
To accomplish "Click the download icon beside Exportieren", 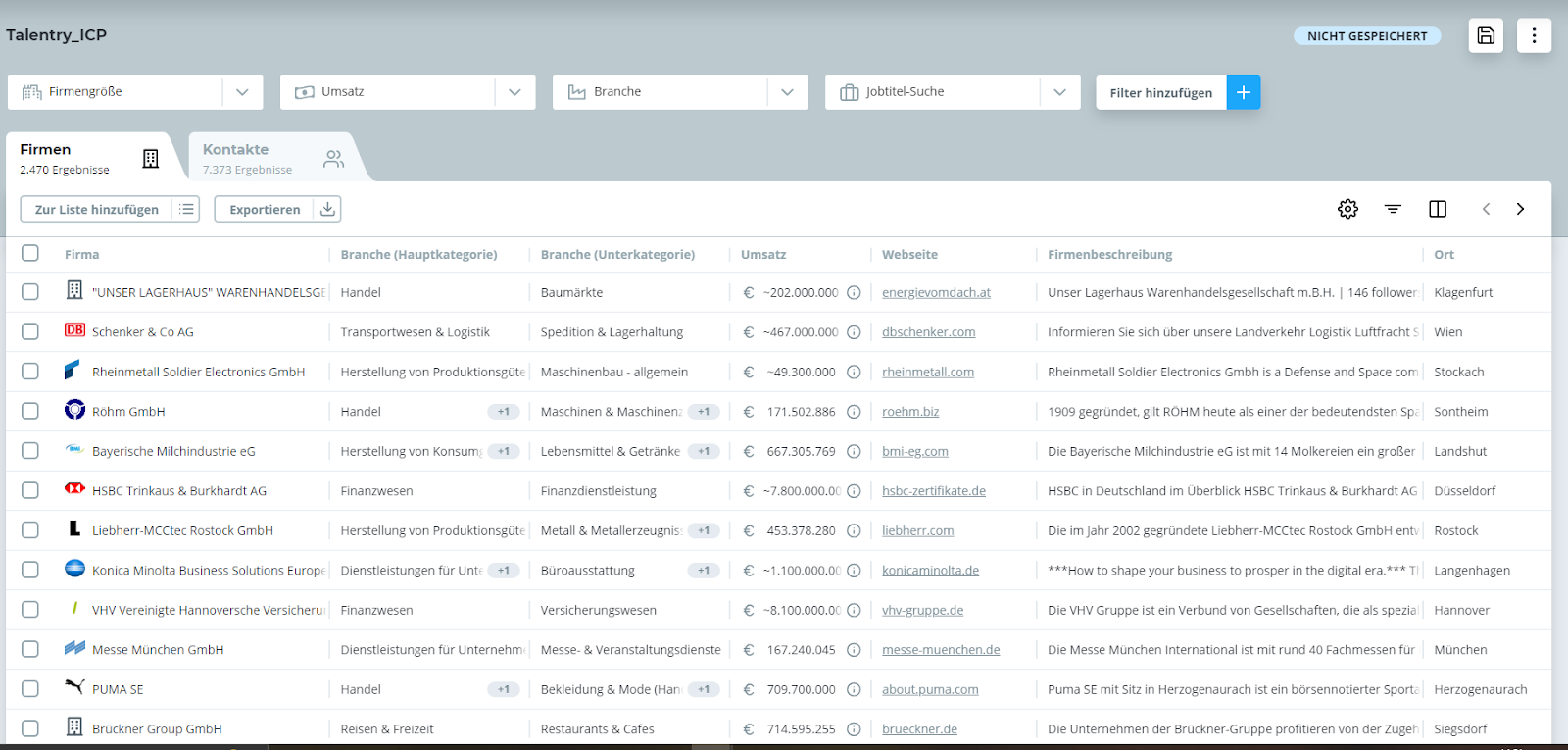I will 328,209.
